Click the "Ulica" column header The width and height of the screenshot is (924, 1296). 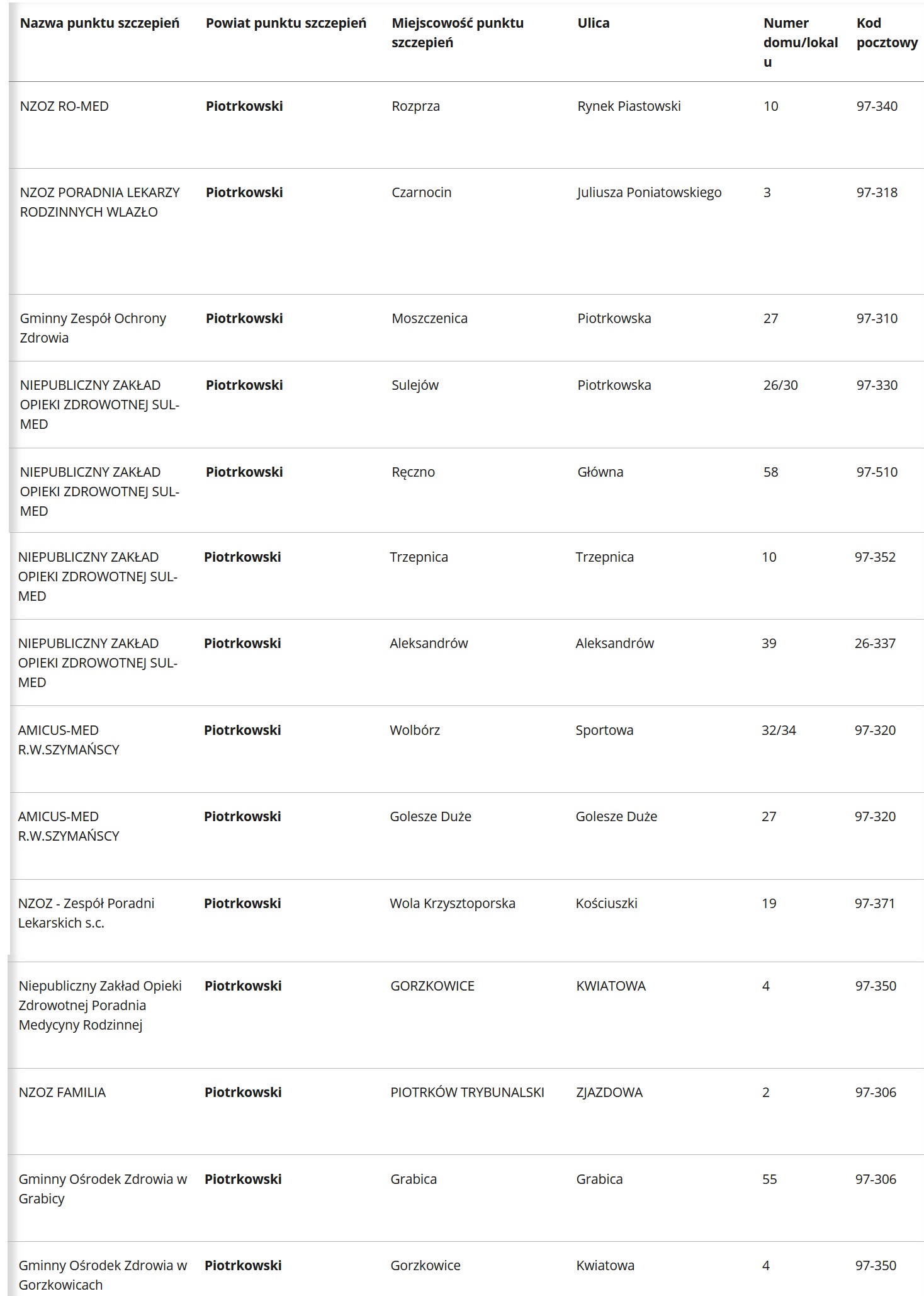593,23
